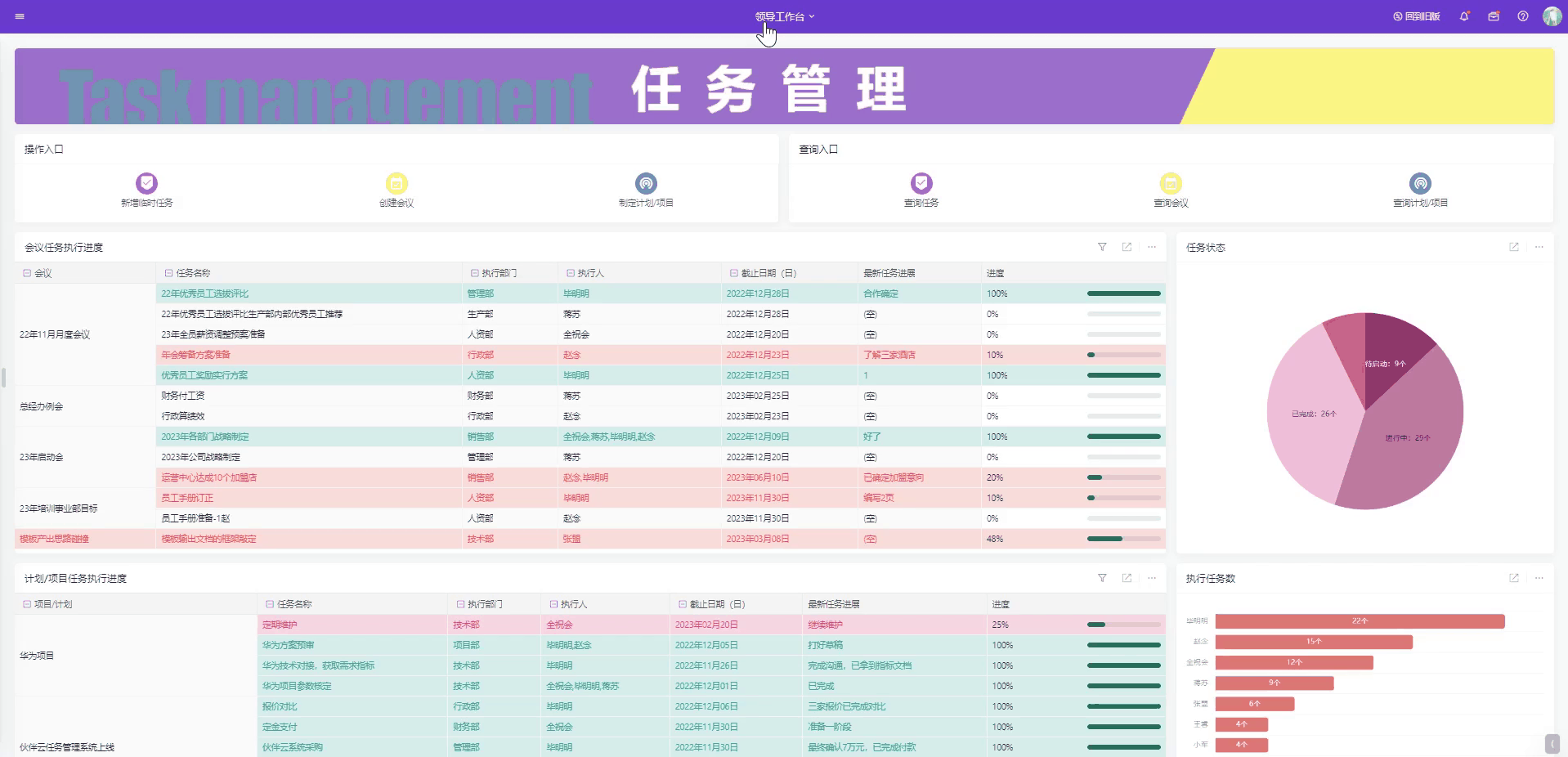Open the 查询会议 icon
1568x757 pixels.
point(1171,183)
